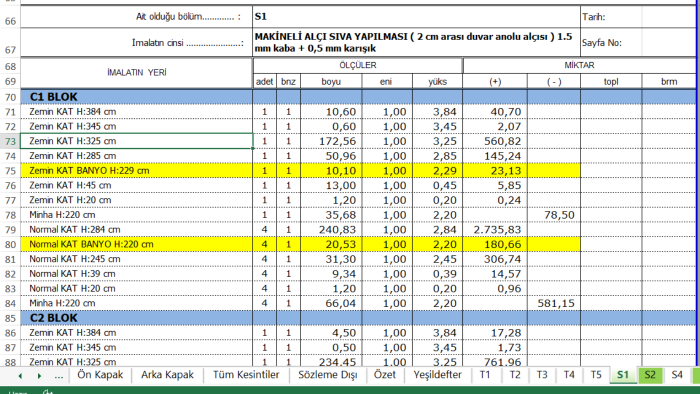Open hidden sheets list via ellipsis button

(58, 376)
